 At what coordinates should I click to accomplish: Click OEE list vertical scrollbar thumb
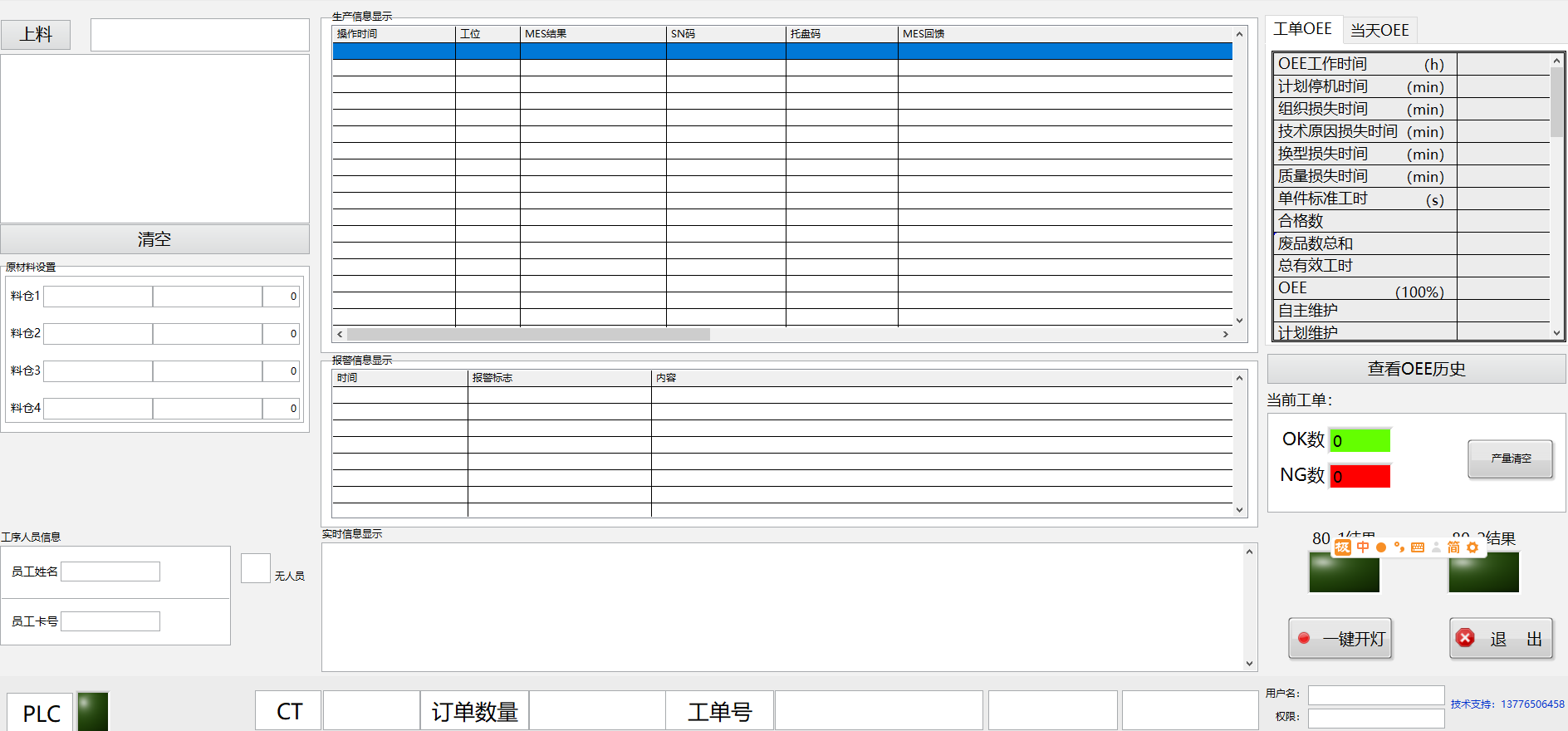click(1557, 102)
